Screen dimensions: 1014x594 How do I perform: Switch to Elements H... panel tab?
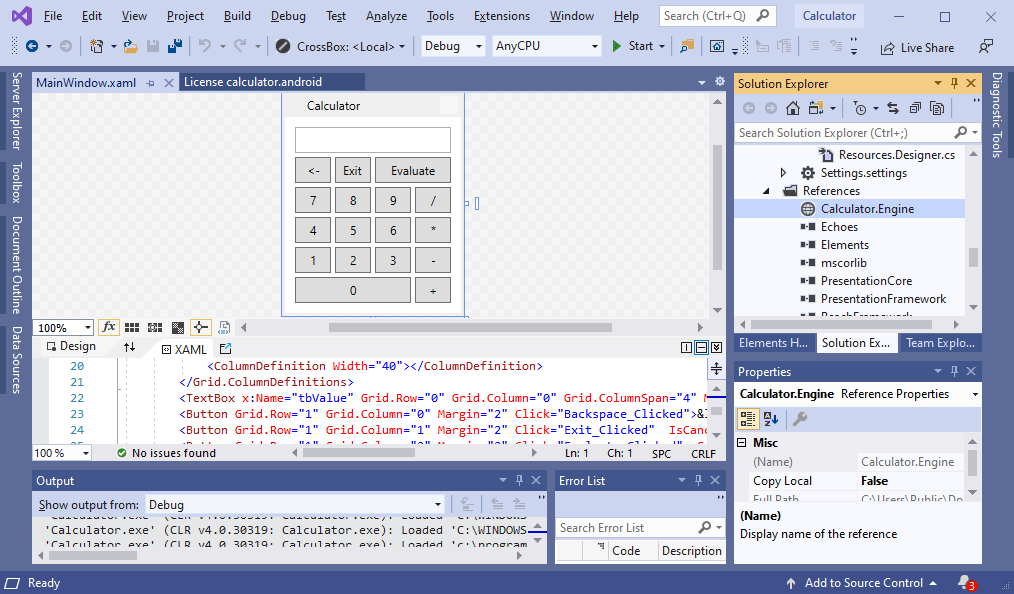point(773,343)
